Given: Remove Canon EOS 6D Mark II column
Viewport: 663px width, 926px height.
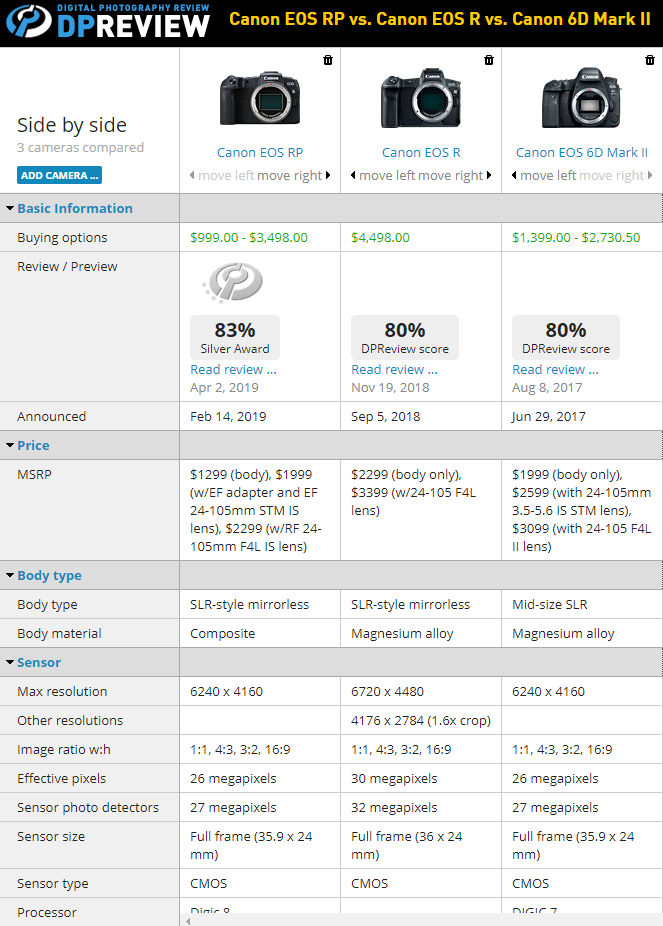Looking at the screenshot, I should coord(650,60).
